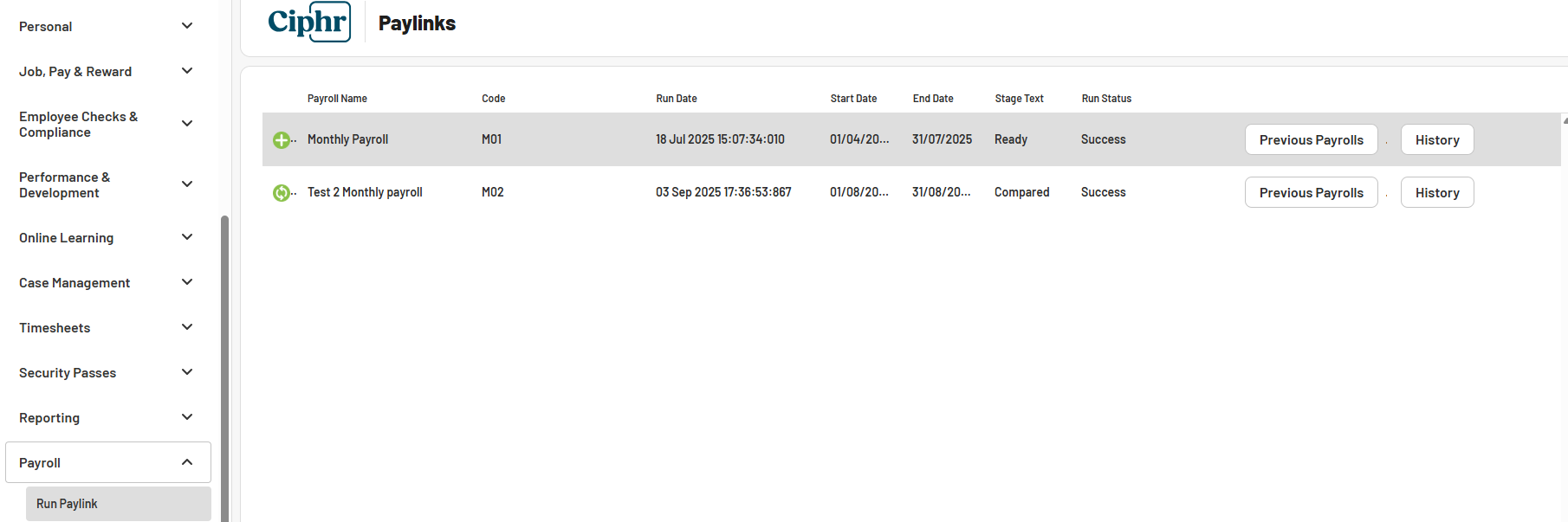The height and width of the screenshot is (522, 1568).
Task: Open Previous Payrolls for Test 2 Monthly payroll
Action: [x=1312, y=192]
